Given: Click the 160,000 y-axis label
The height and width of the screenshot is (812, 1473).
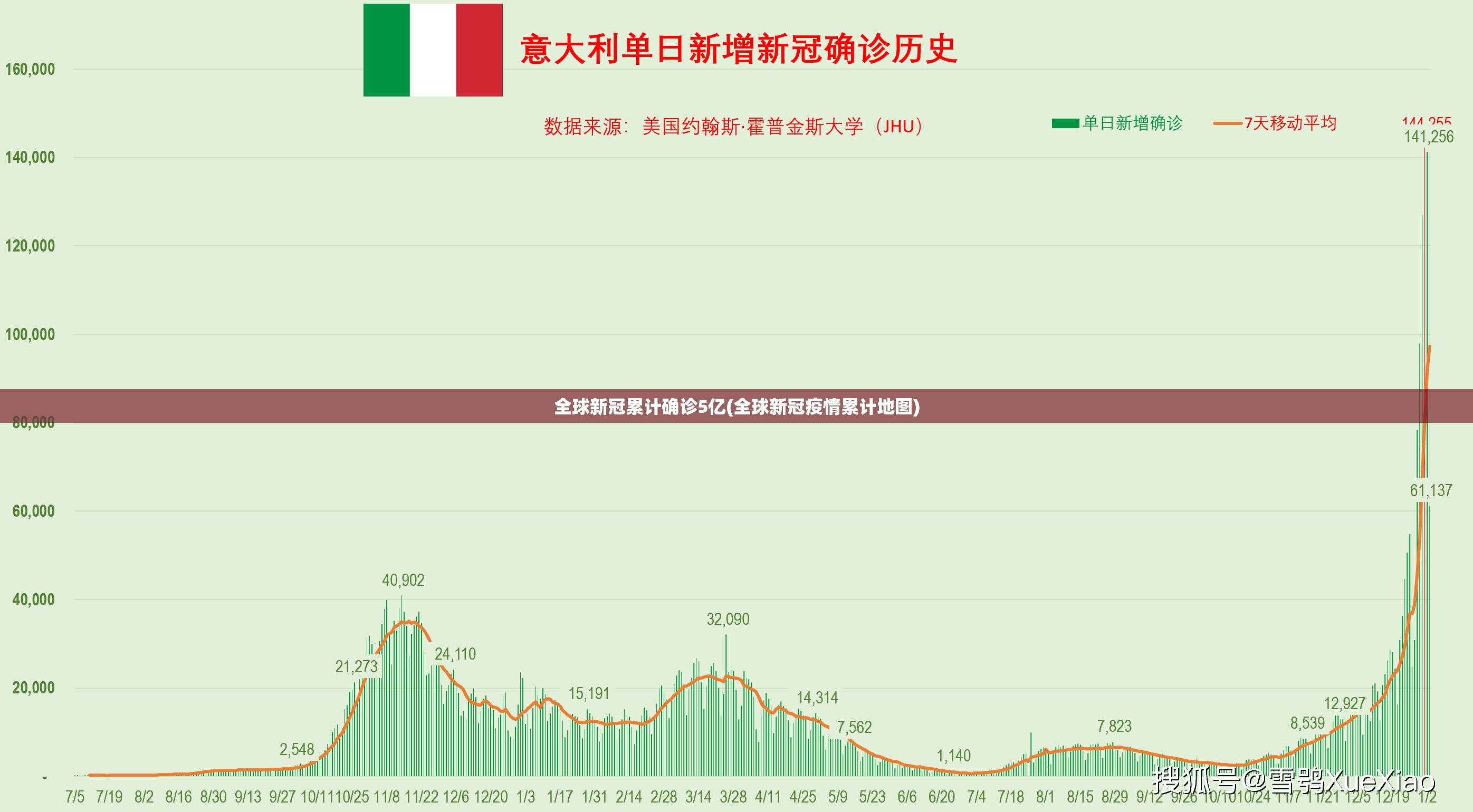Looking at the screenshot, I should tap(30, 69).
